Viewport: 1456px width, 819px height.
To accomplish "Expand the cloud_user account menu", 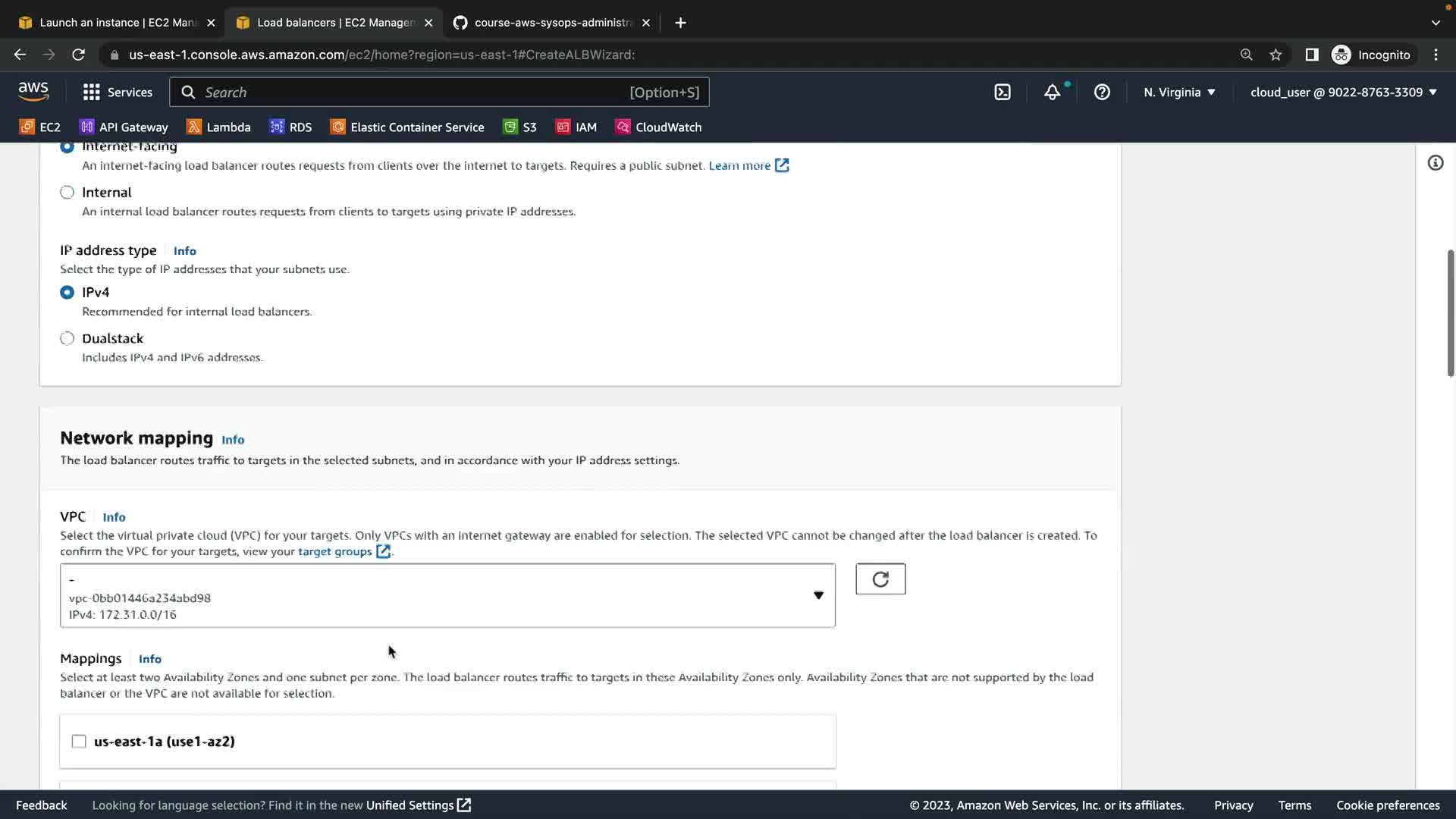I will point(1343,93).
